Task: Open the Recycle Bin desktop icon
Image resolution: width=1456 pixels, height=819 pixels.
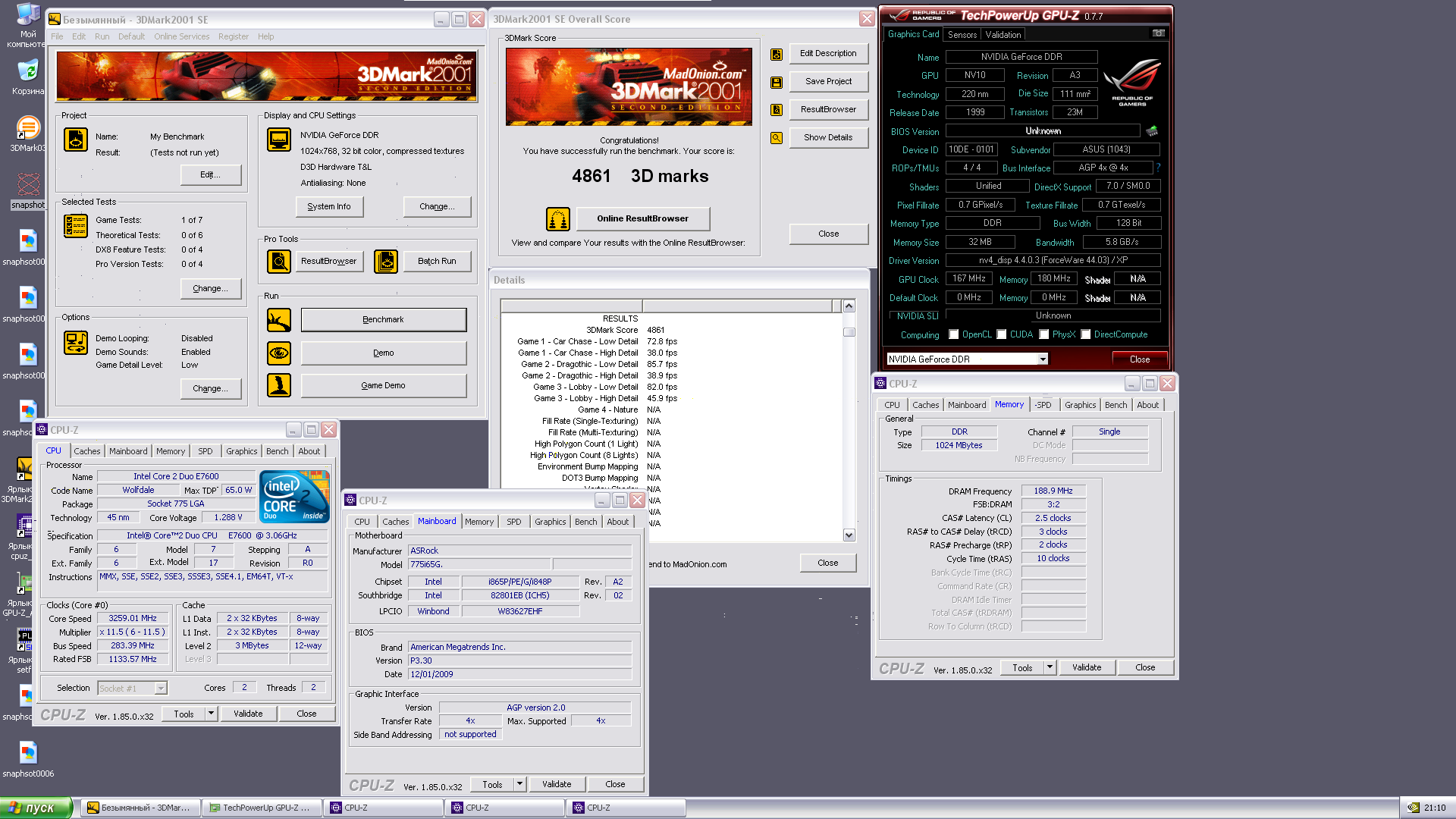Action: click(x=28, y=77)
